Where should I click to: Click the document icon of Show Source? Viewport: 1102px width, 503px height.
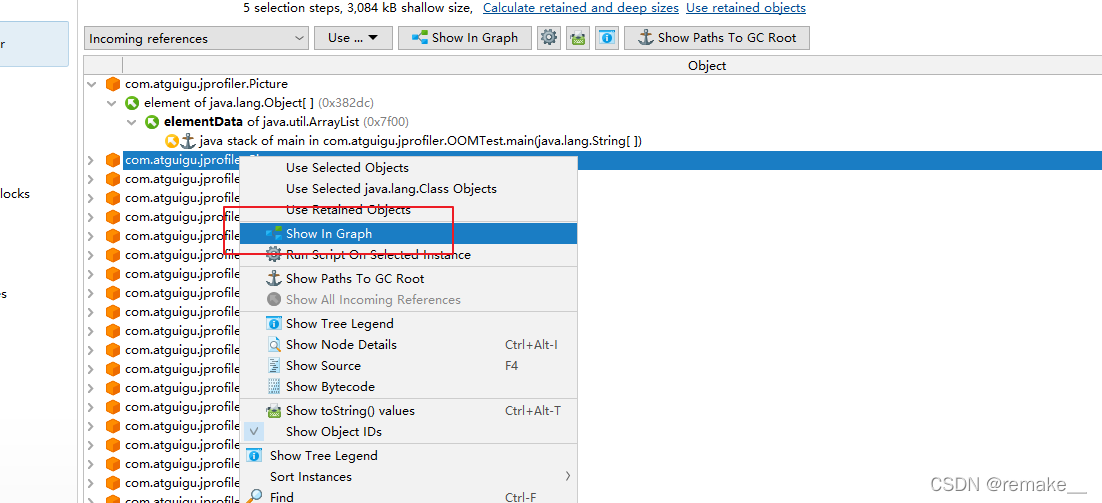(x=274, y=366)
